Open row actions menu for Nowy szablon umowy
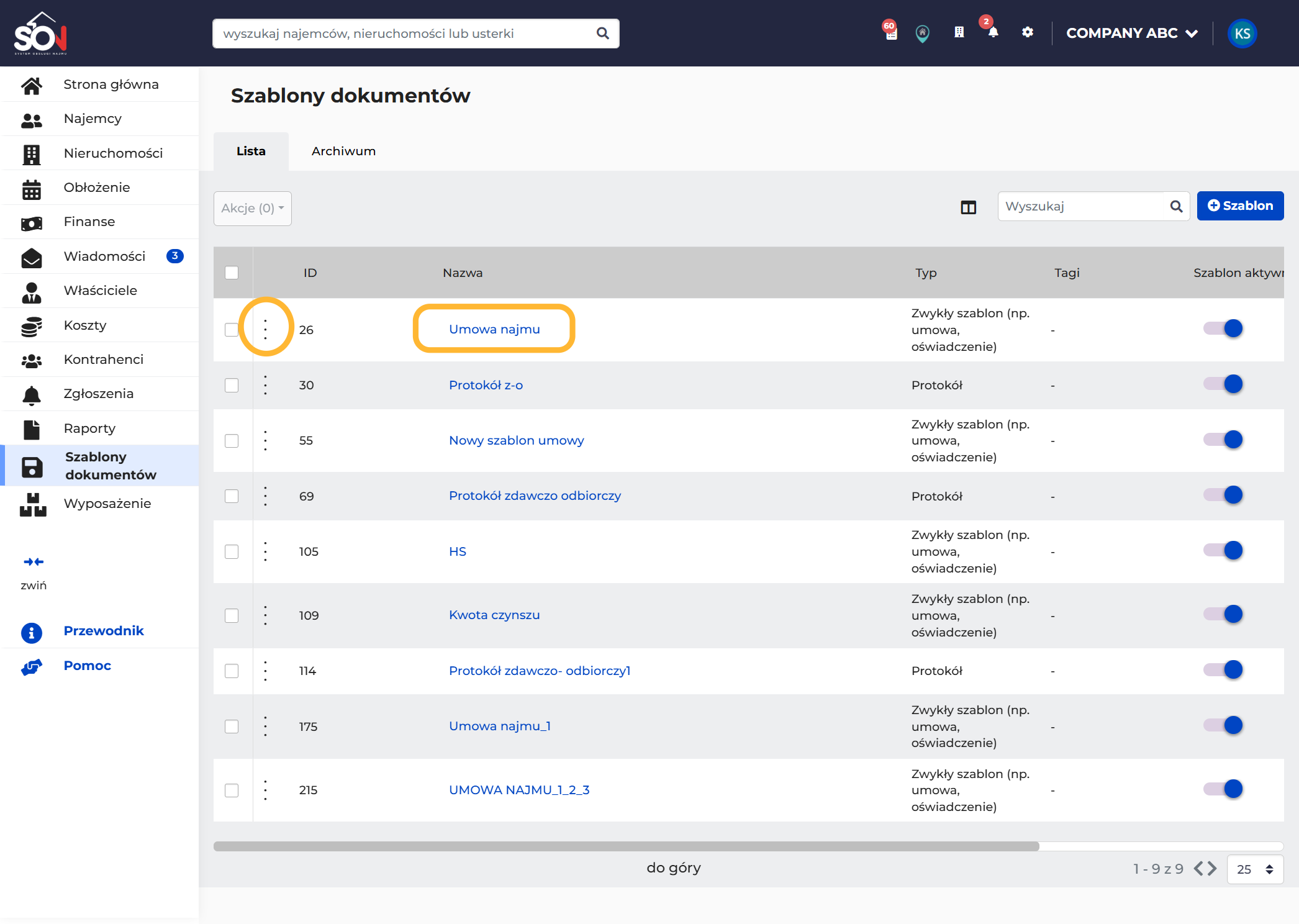Screen dimensions: 1299x924 click(266, 440)
